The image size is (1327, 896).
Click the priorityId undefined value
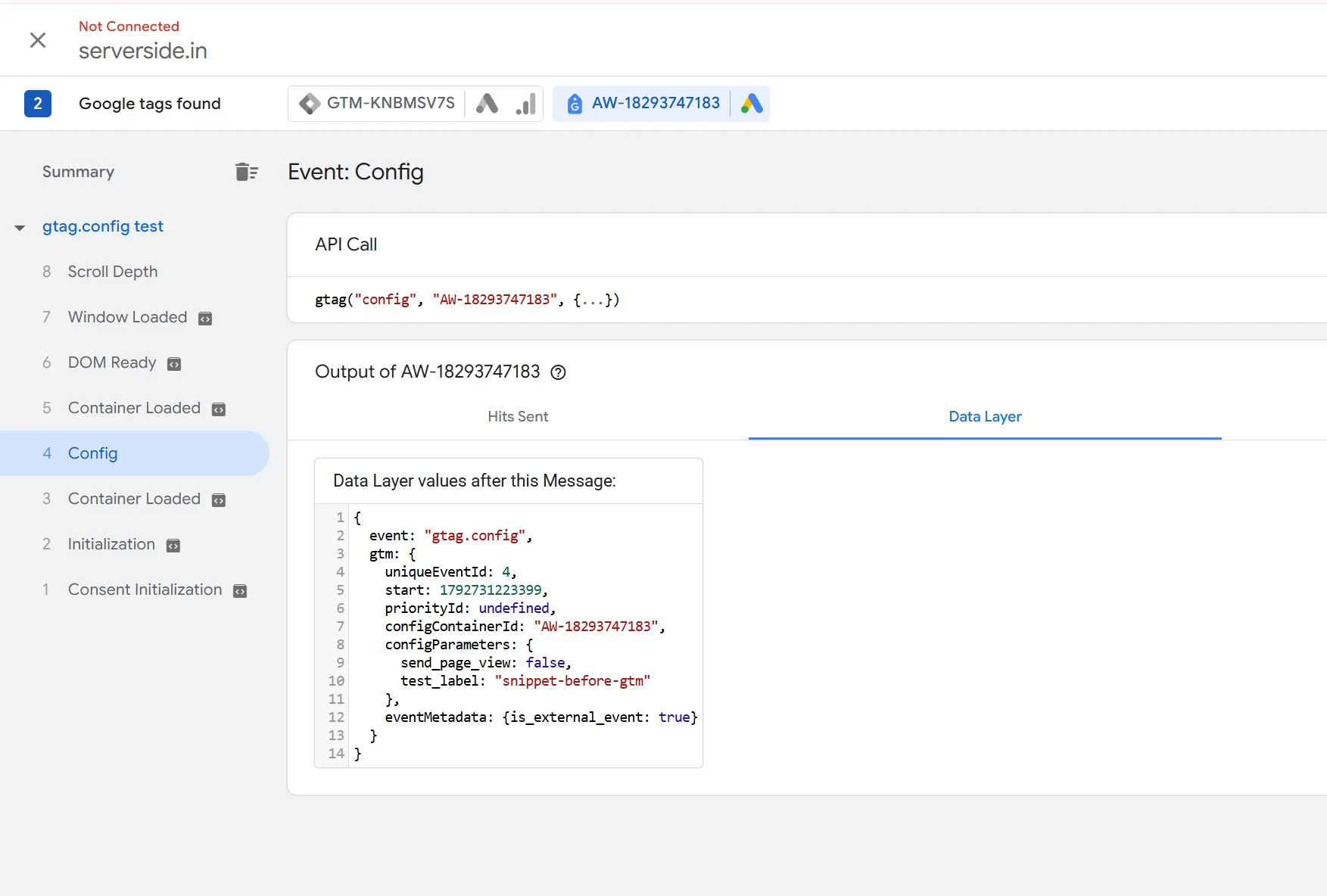514,608
